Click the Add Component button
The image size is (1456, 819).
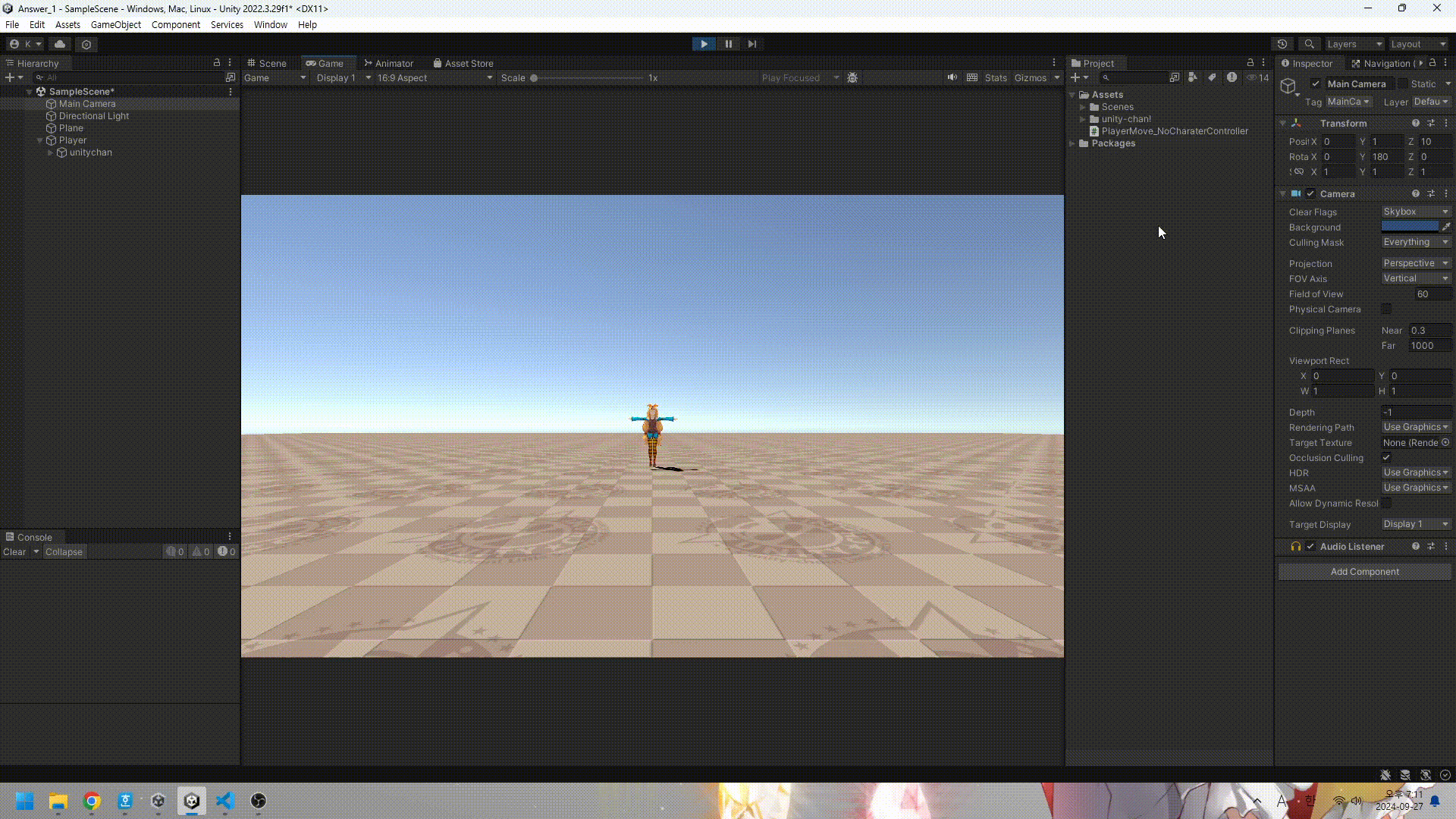click(x=1365, y=572)
